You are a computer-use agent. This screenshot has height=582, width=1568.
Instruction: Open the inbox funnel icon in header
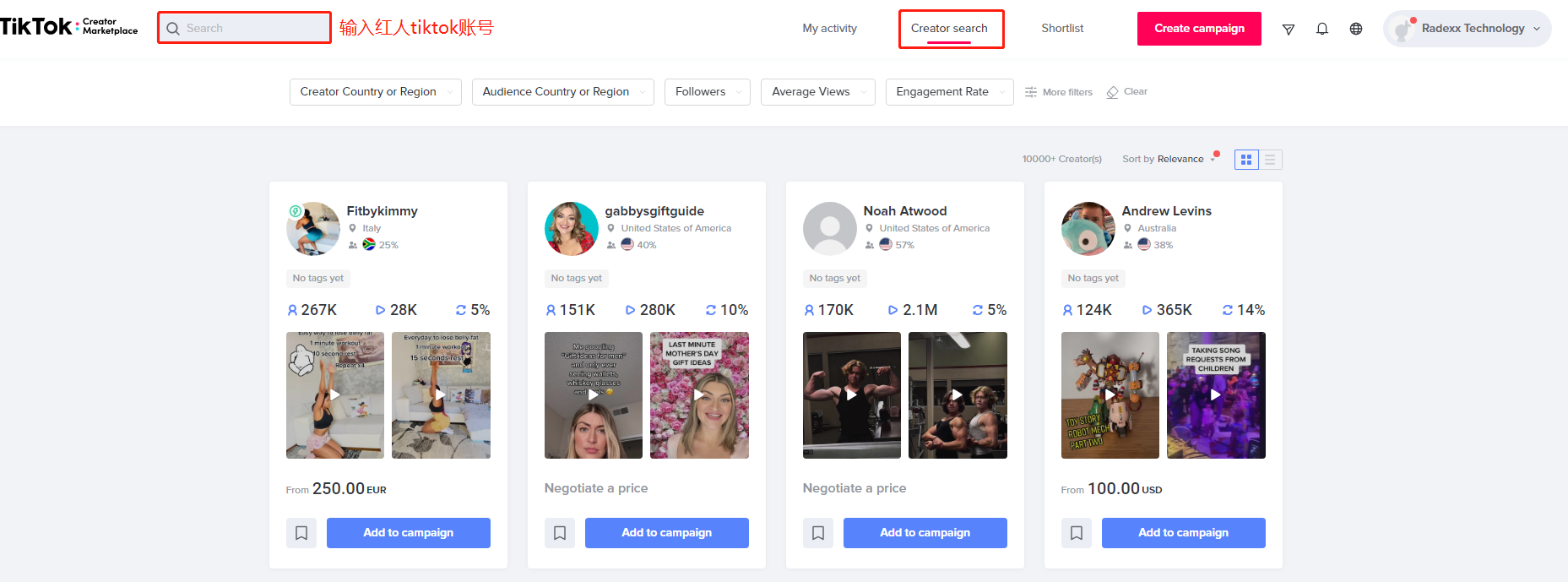point(1289,30)
